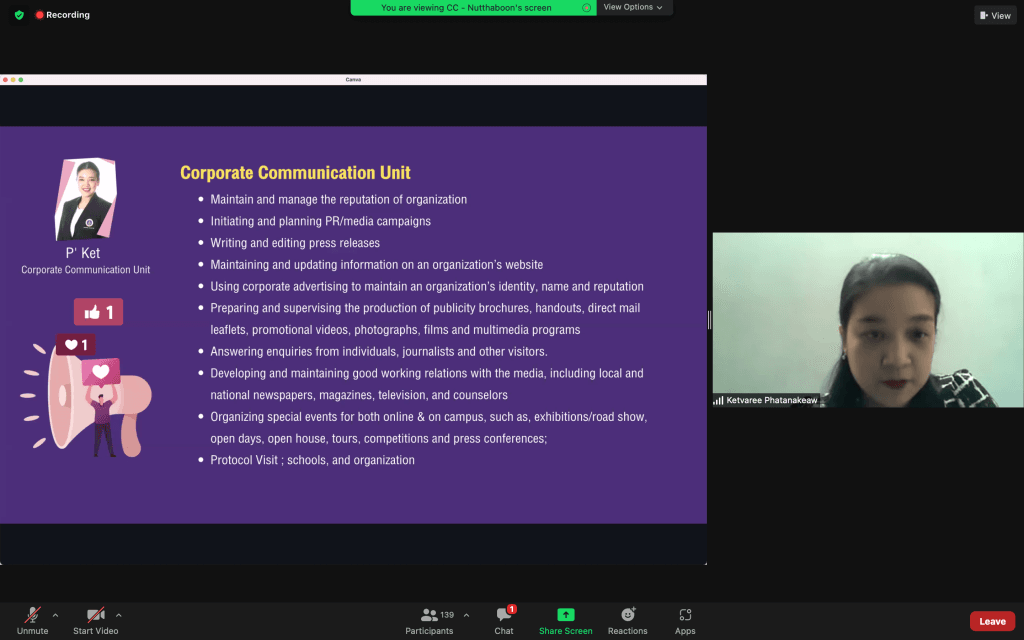
Task: Click the P' Ket profile photo on slide
Action: tap(85, 200)
